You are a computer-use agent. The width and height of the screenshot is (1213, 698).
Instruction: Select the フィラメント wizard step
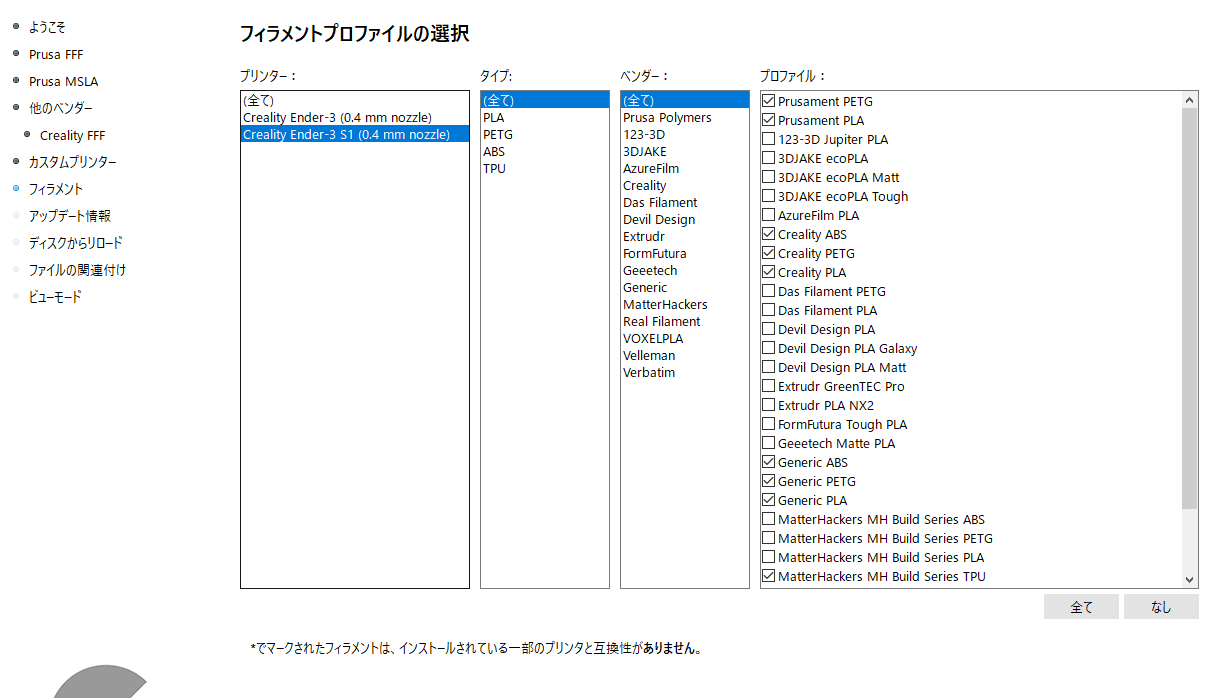[x=56, y=189]
